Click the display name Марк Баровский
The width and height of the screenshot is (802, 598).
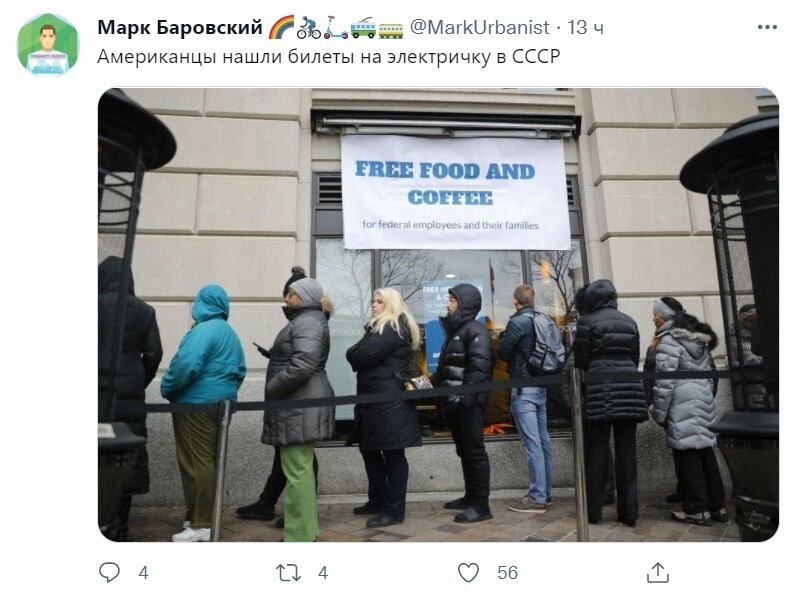[180, 28]
